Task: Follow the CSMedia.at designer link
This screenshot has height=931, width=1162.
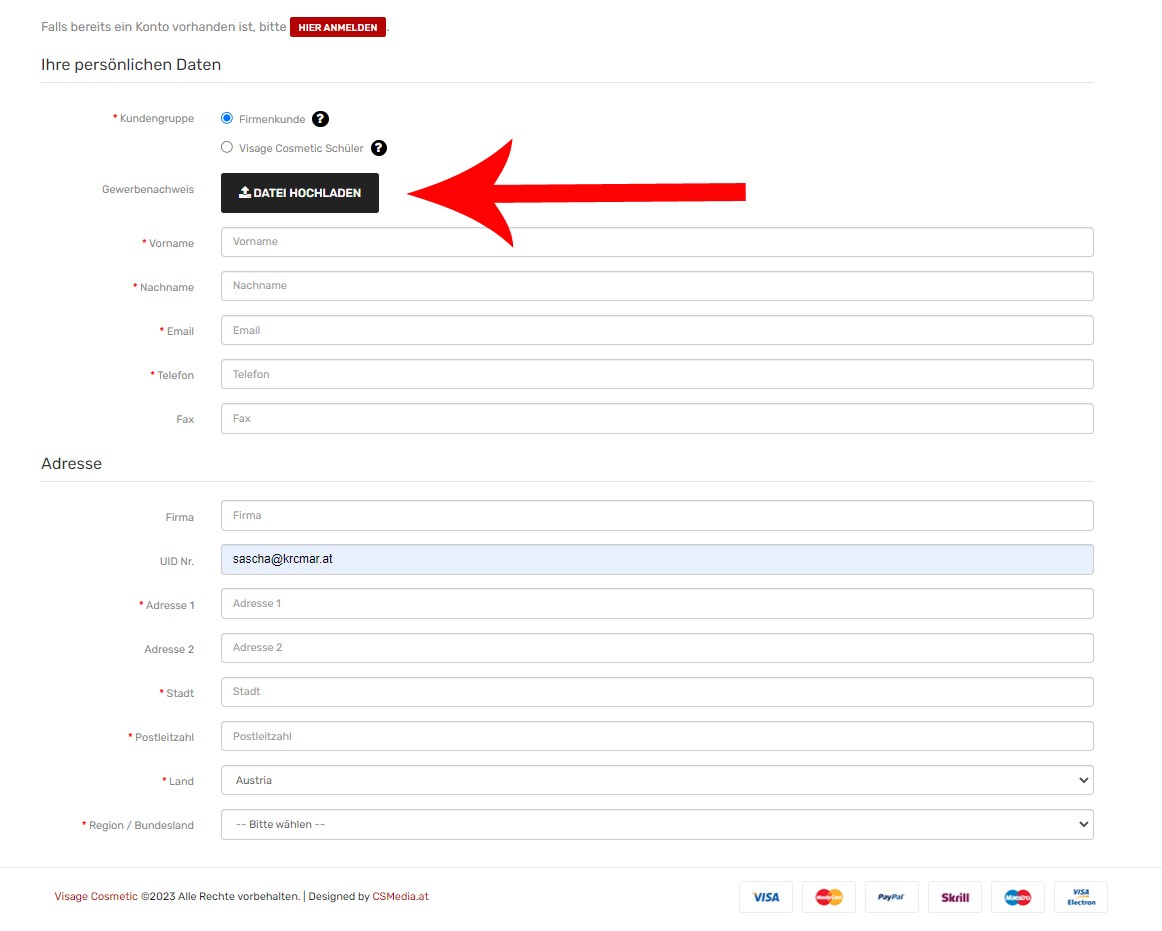Action: 400,896
